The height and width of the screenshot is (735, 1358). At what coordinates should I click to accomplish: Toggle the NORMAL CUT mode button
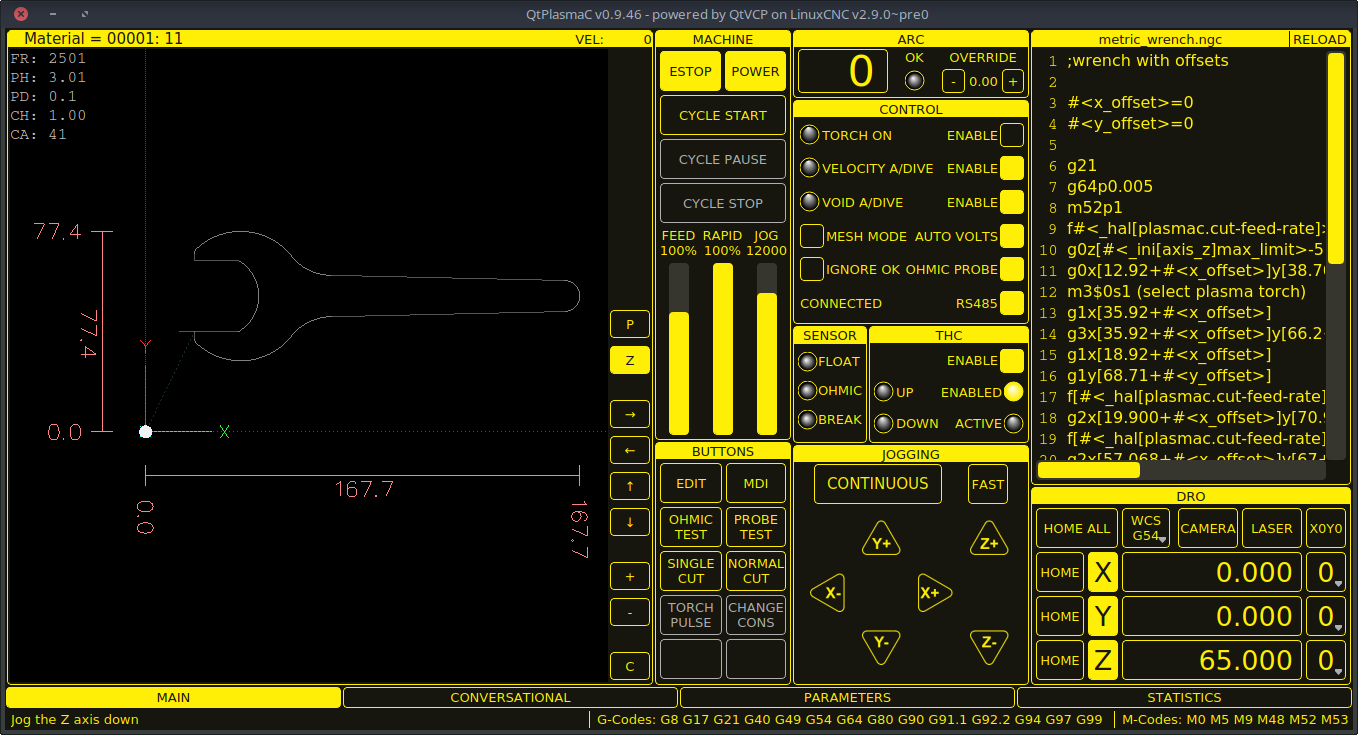(756, 571)
